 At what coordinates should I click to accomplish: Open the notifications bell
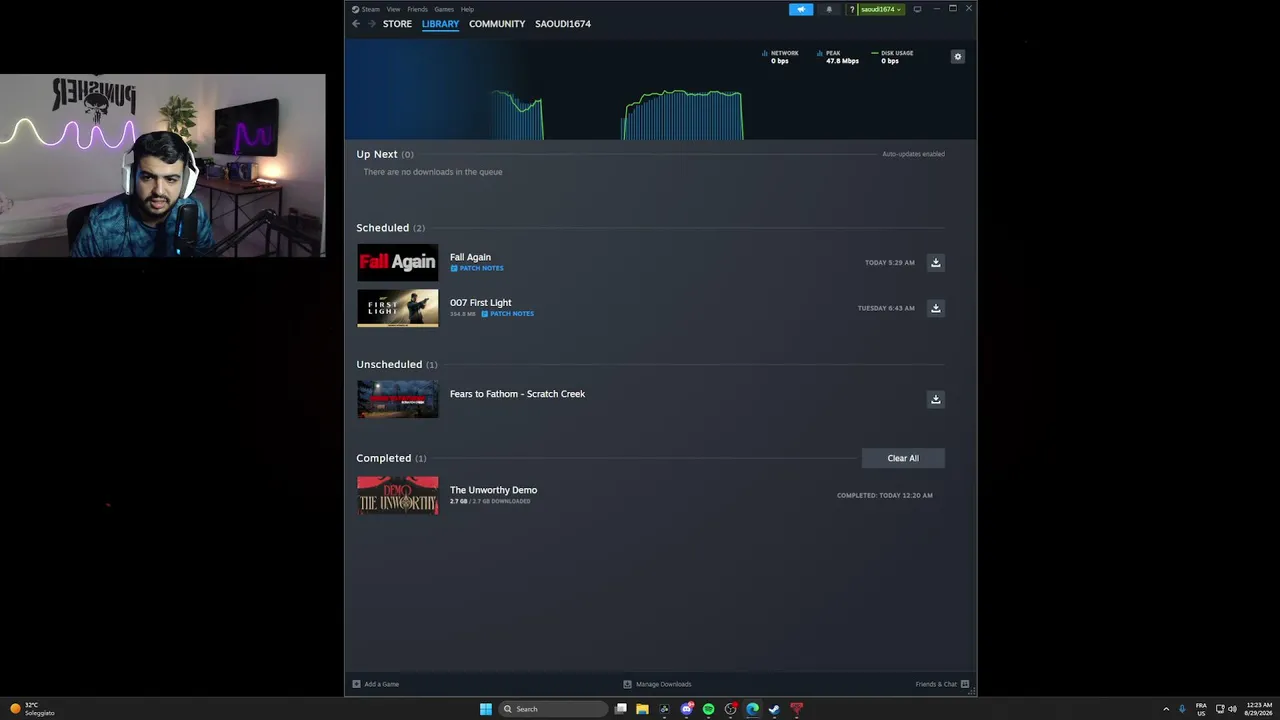(829, 9)
